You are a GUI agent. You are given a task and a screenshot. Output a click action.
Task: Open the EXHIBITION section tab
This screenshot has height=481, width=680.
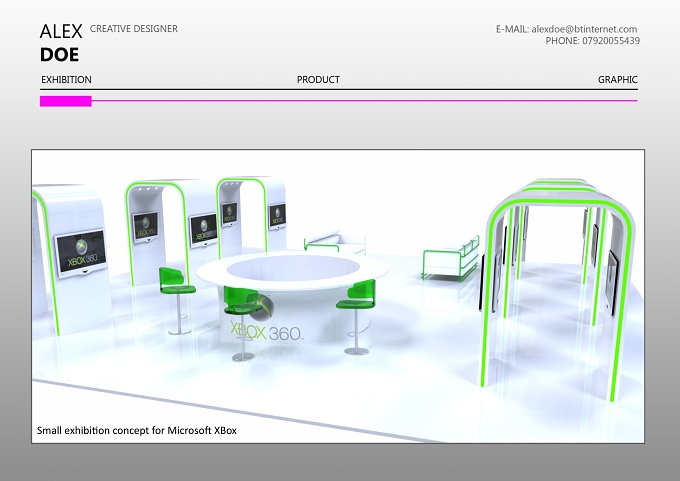click(x=66, y=80)
